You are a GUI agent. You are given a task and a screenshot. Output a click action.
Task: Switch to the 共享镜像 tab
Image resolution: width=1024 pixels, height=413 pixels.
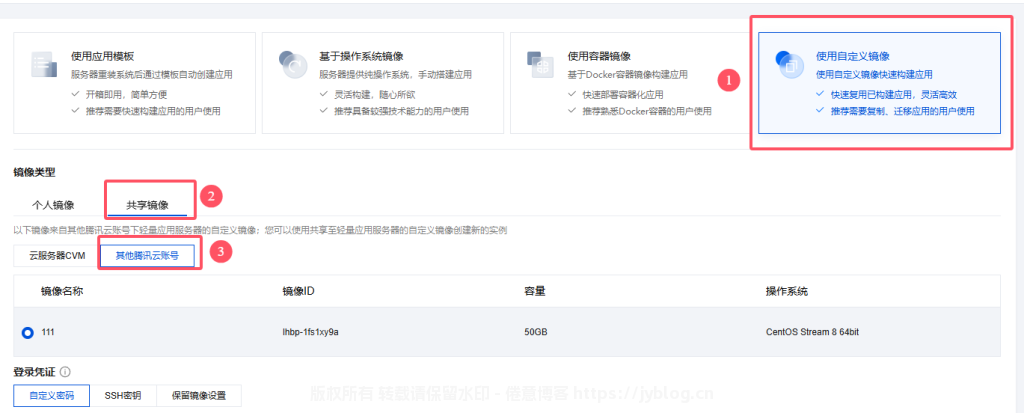tap(148, 205)
